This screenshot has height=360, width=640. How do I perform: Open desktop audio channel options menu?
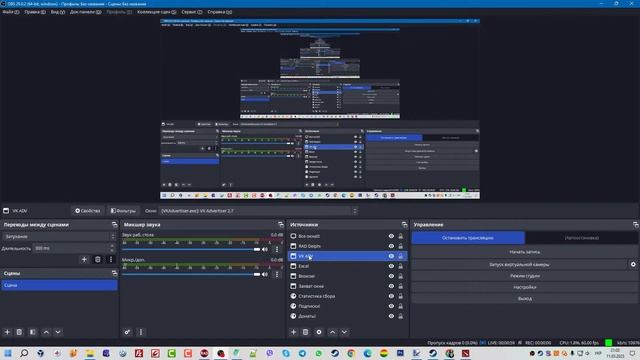click(277, 249)
